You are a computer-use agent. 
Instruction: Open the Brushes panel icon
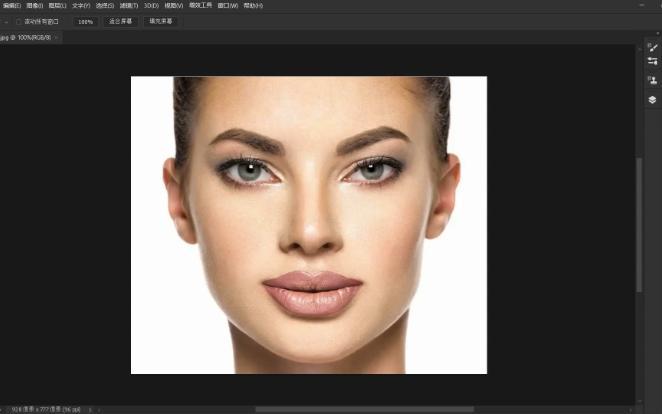coord(653,47)
